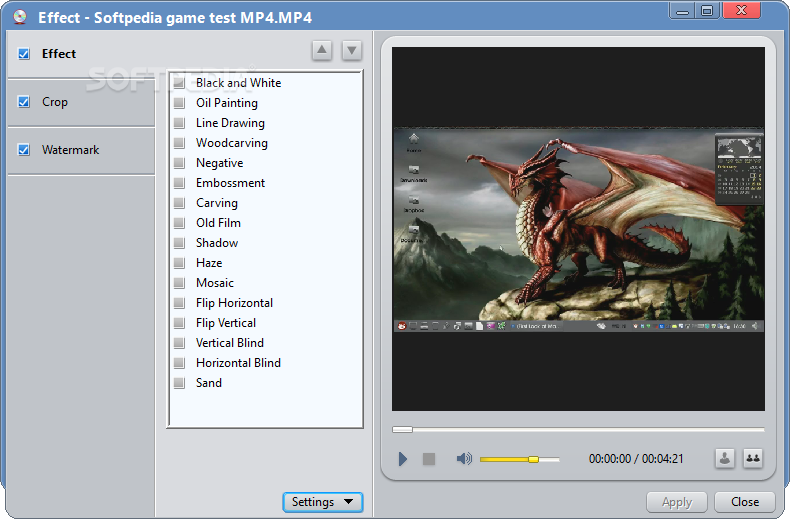Check the Sand effect box
Viewport: 790px width, 519px height.
pos(179,383)
